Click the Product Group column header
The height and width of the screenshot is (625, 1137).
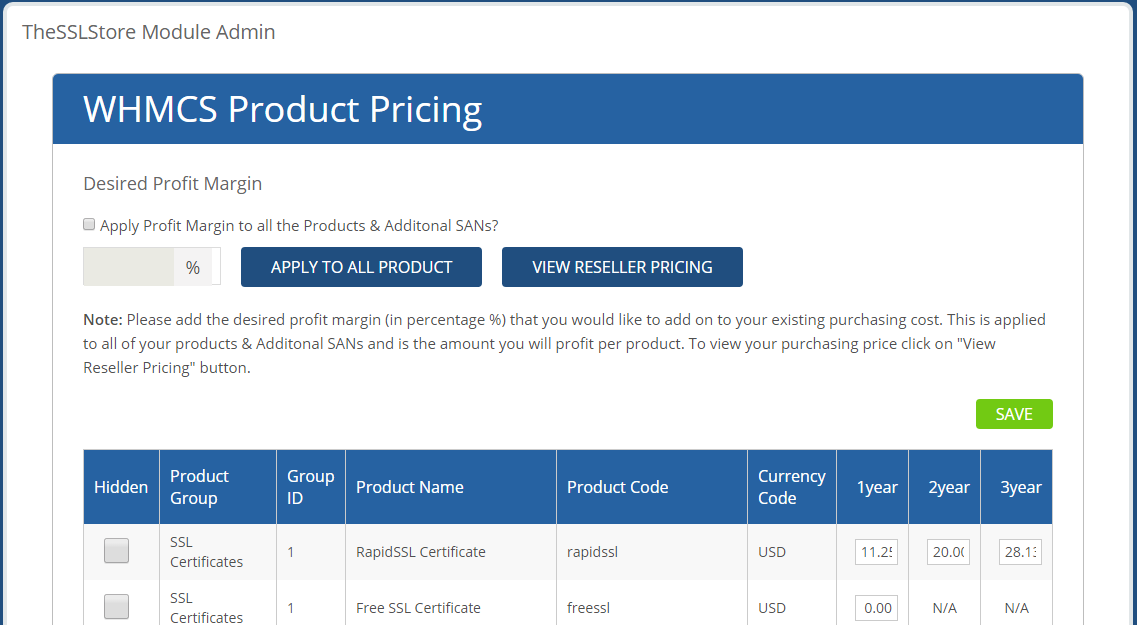[x=218, y=487]
